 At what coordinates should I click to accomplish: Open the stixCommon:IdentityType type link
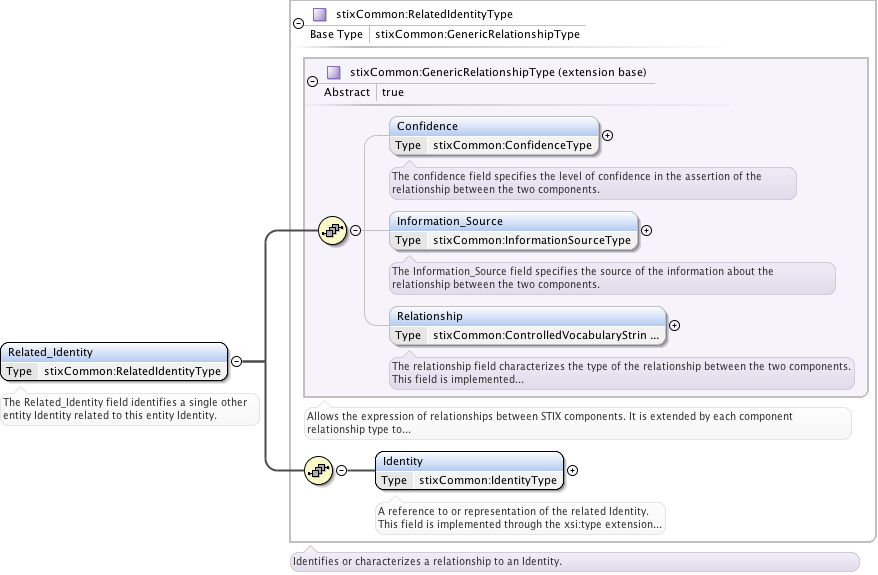(x=487, y=480)
